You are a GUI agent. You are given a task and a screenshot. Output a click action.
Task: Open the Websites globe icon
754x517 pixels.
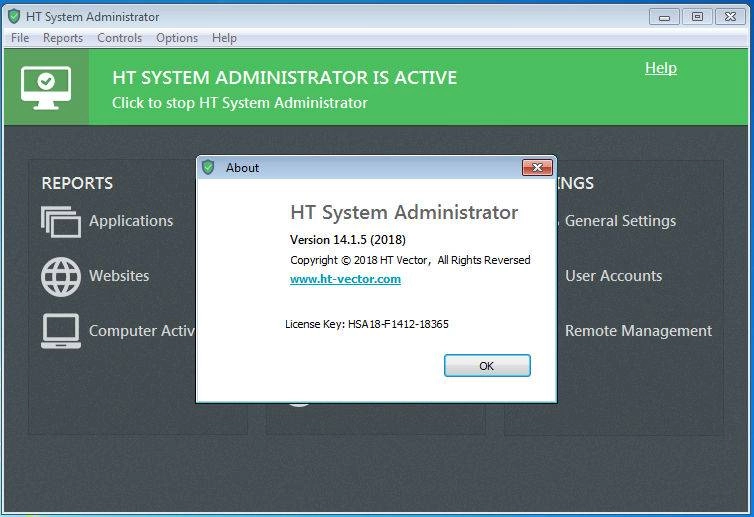[x=61, y=277]
